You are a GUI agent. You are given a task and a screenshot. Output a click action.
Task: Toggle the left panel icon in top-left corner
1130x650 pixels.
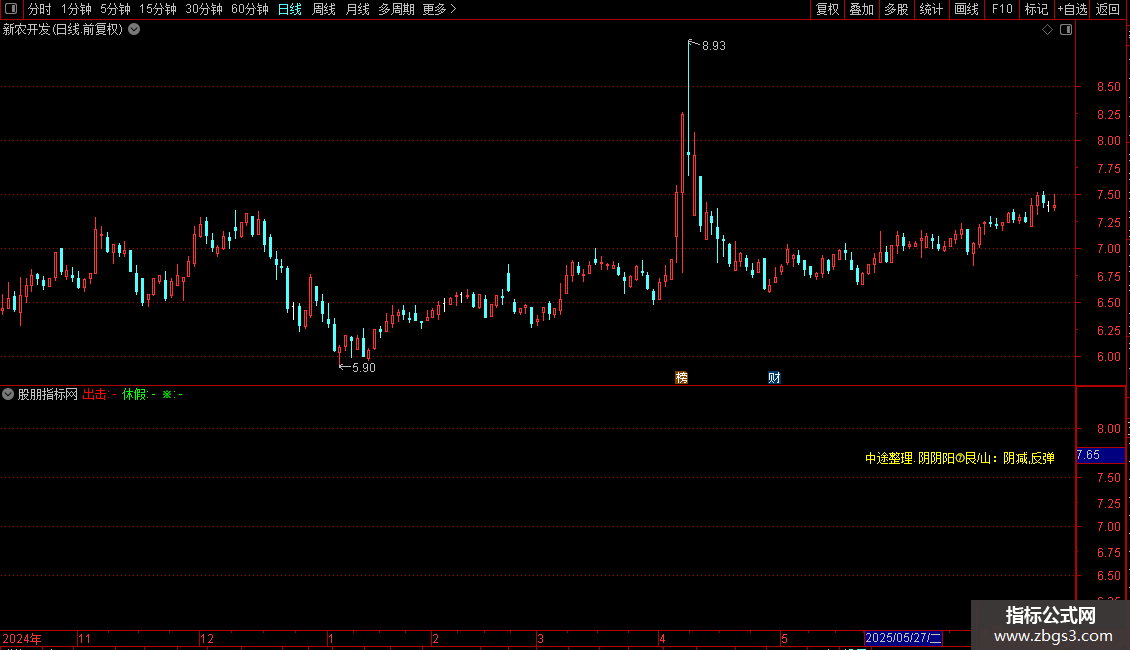tap(11, 9)
